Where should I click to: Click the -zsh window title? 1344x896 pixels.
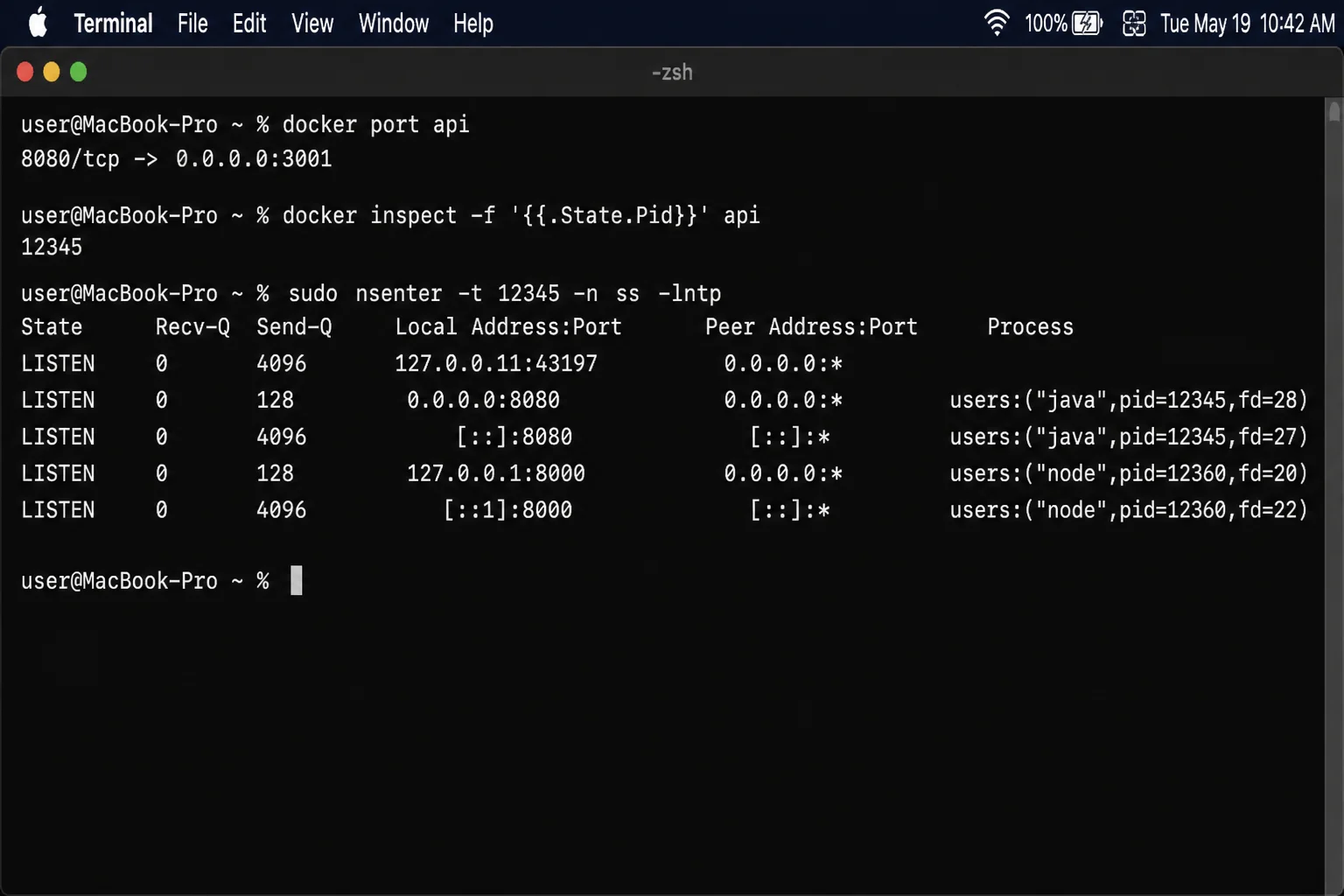click(672, 73)
